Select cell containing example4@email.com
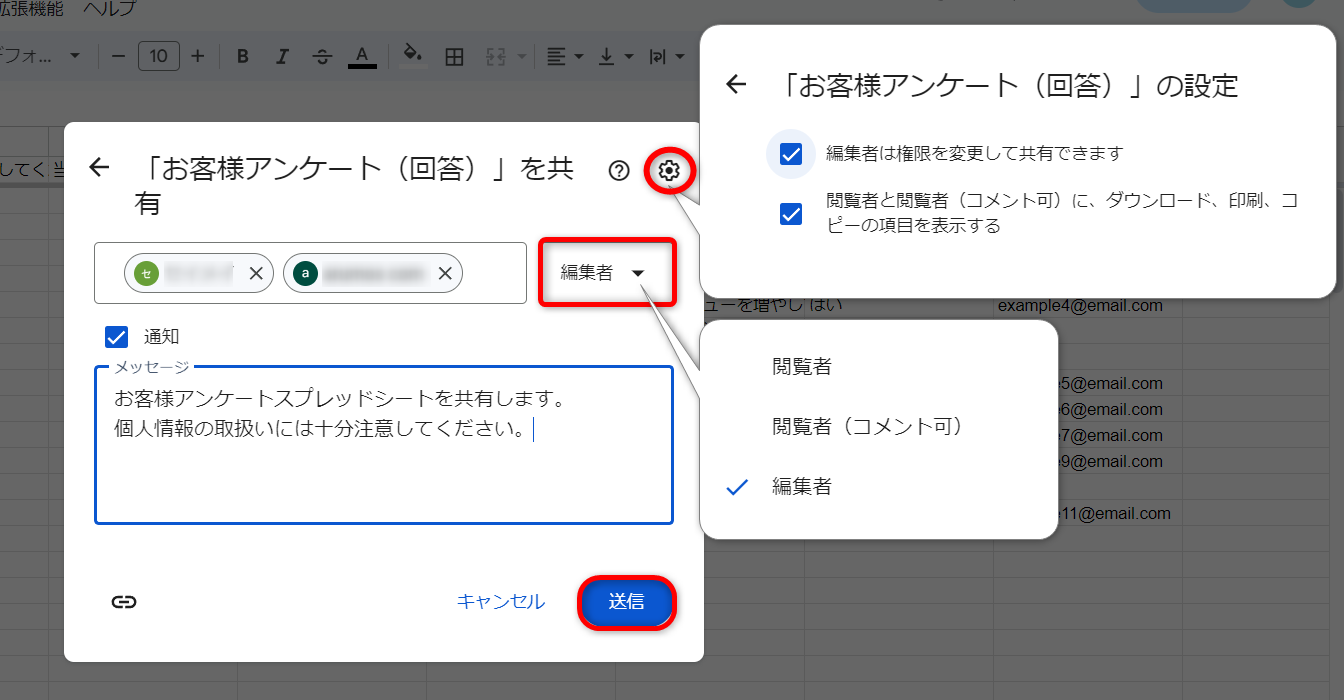 [x=1081, y=305]
